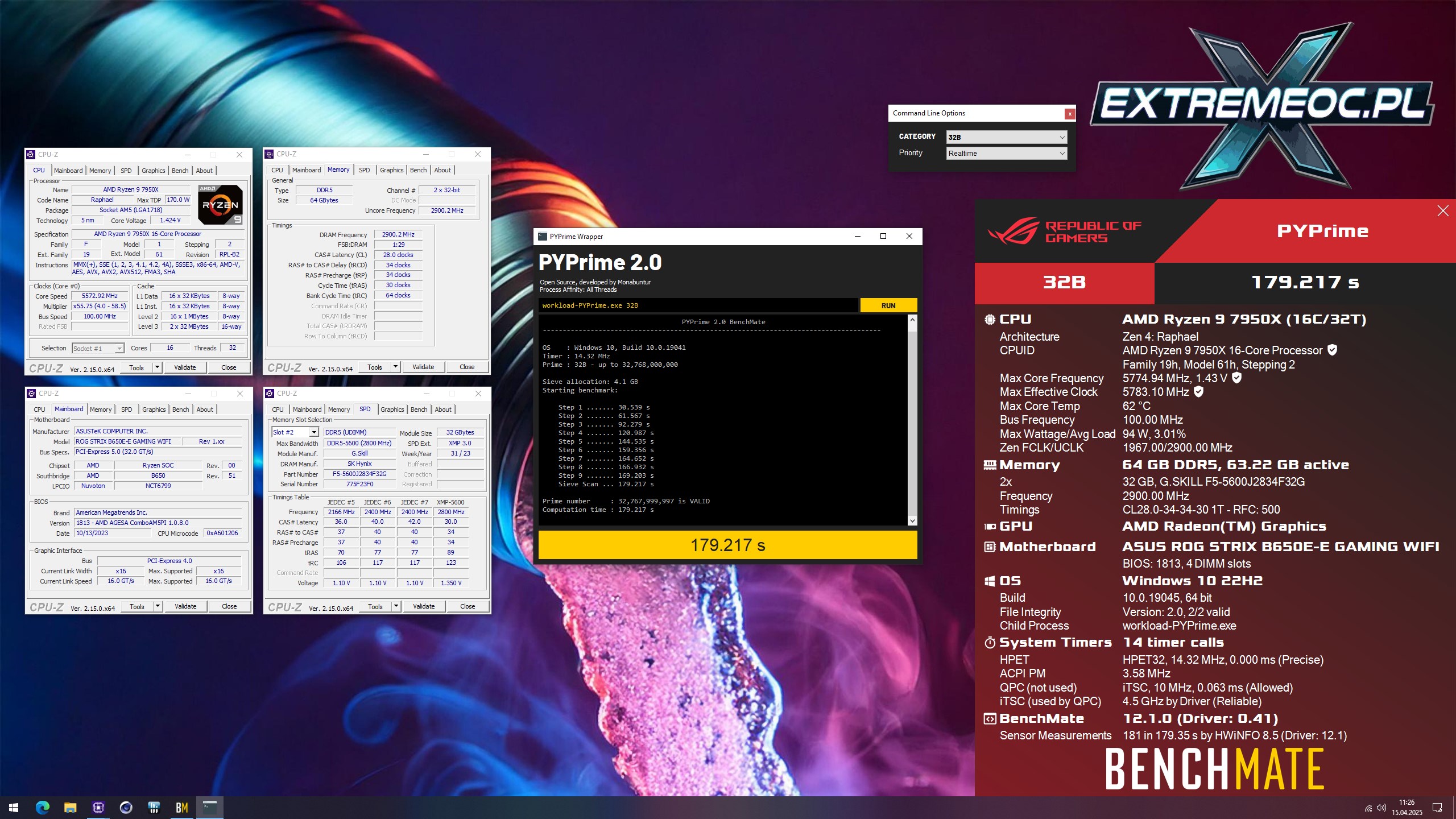
Task: Open the Action Center notification icon
Action: 1437,808
